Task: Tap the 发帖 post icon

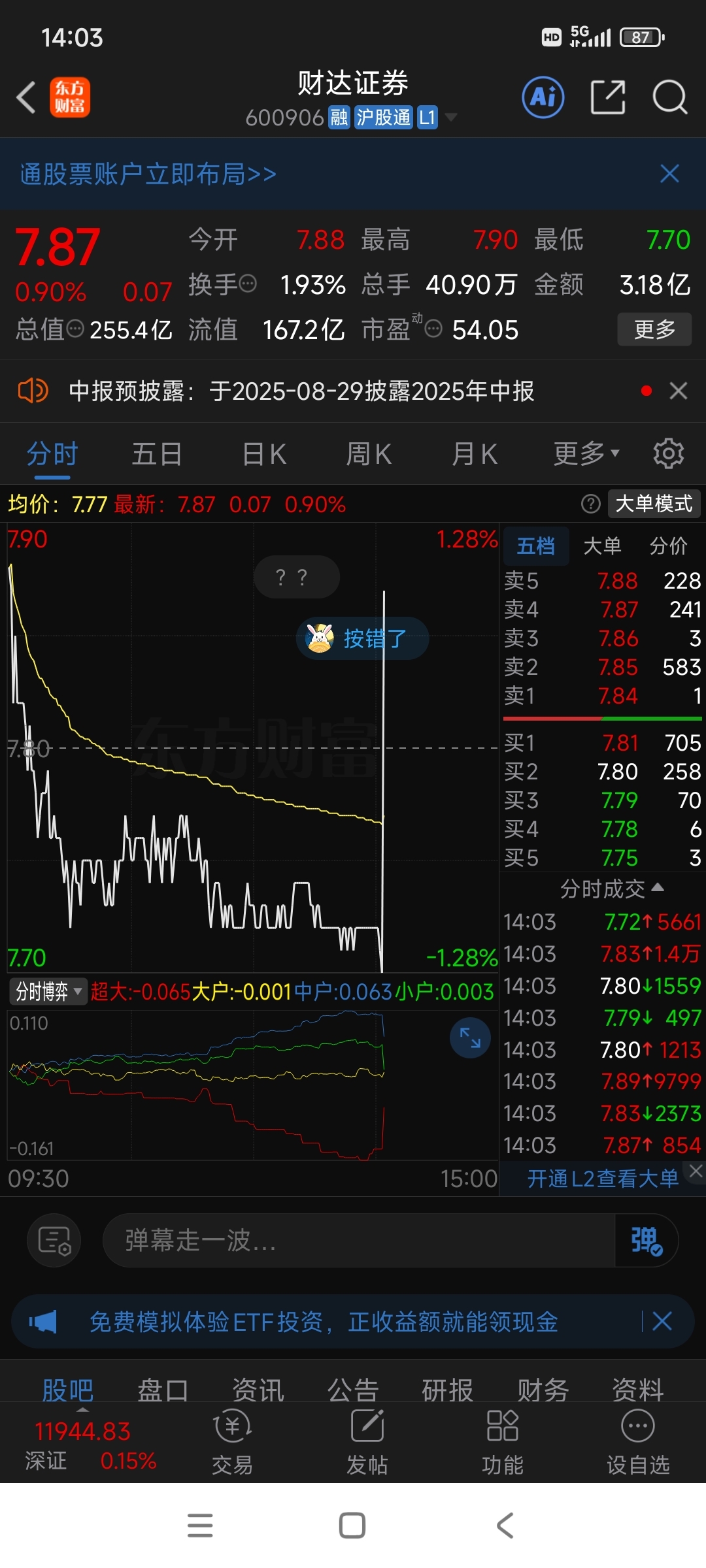Action: tap(367, 1443)
